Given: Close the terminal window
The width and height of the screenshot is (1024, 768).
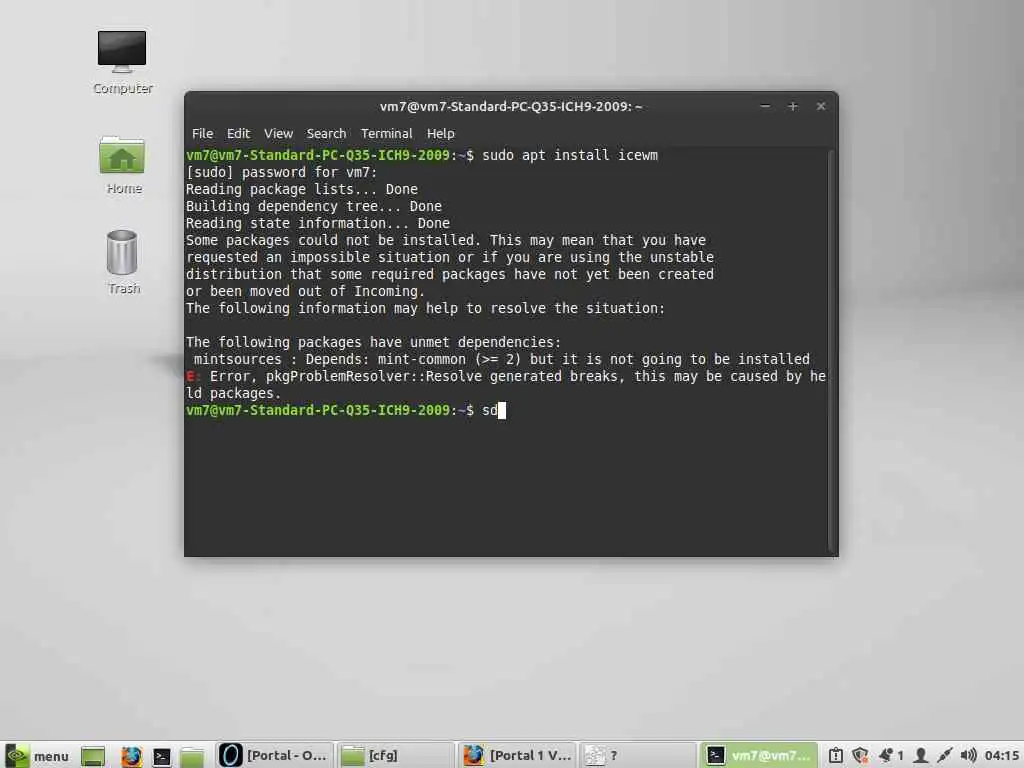Looking at the screenshot, I should [821, 106].
